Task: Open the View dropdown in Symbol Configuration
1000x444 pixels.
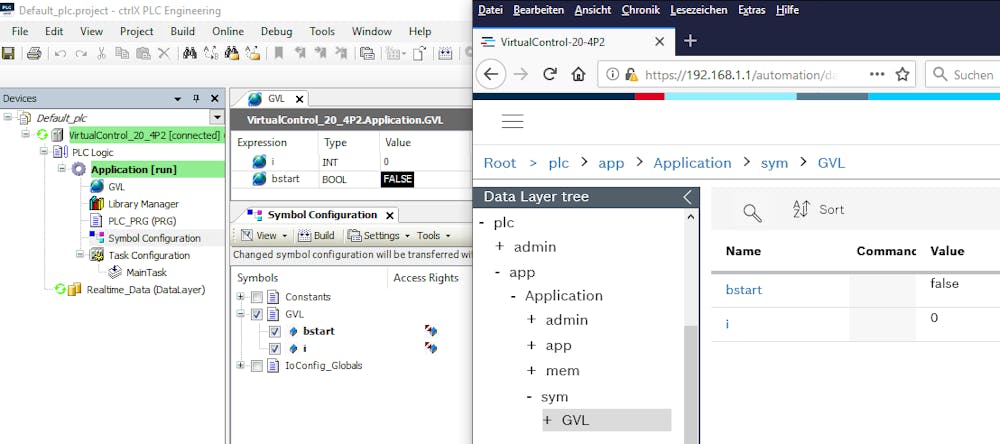Action: point(266,236)
